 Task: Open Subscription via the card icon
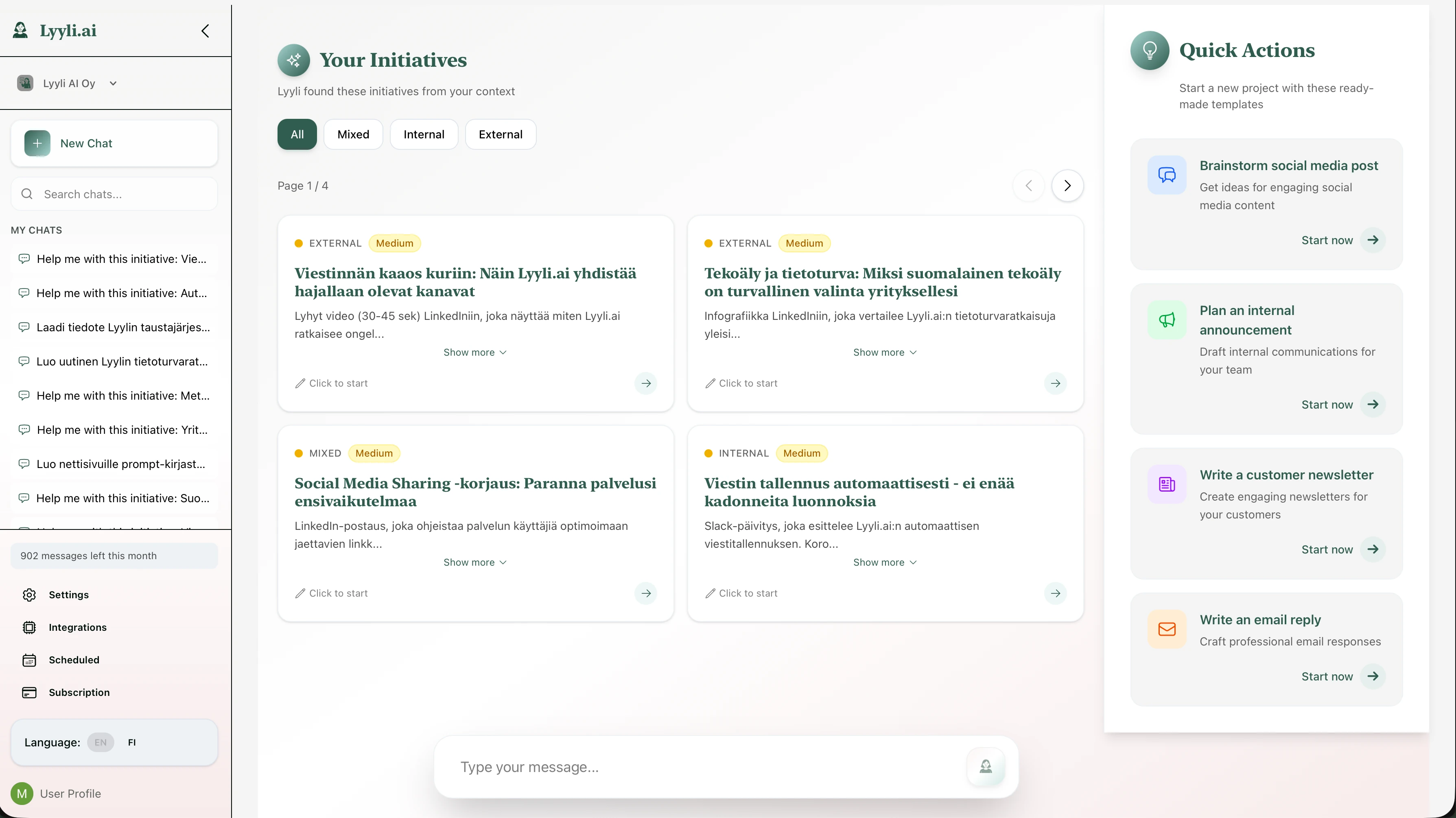tap(29, 693)
